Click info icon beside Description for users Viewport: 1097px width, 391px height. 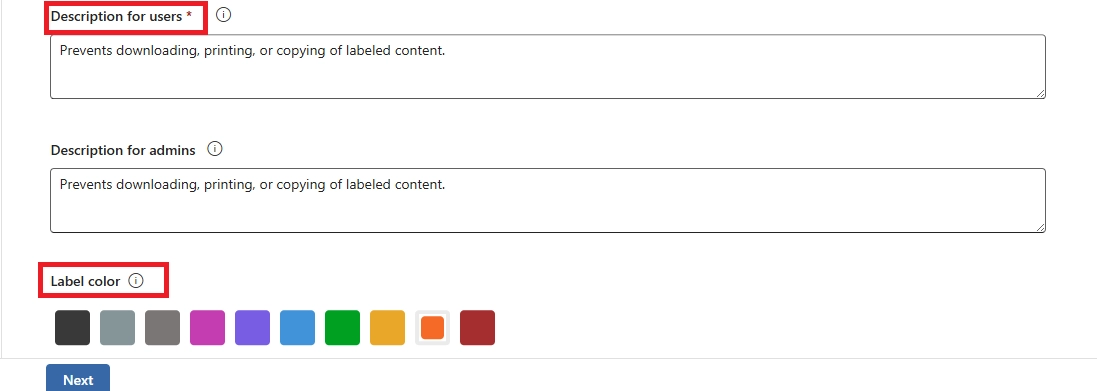pos(223,15)
